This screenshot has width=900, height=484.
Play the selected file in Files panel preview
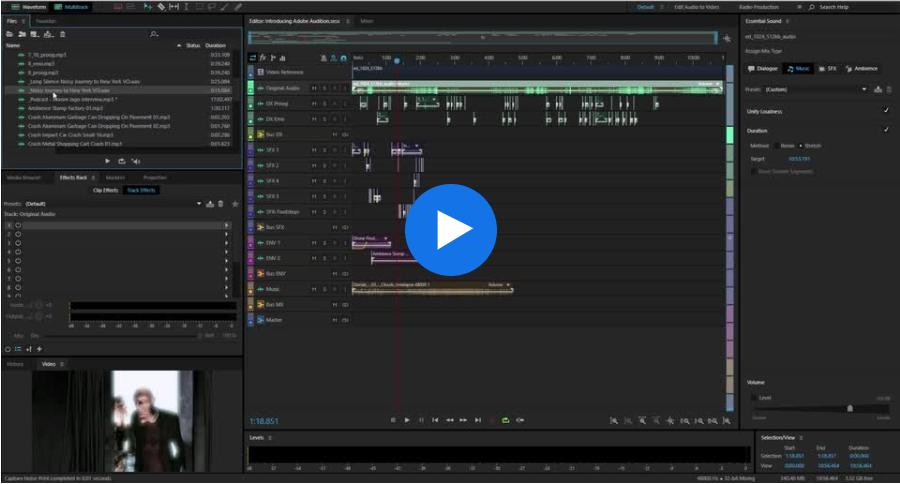(107, 161)
